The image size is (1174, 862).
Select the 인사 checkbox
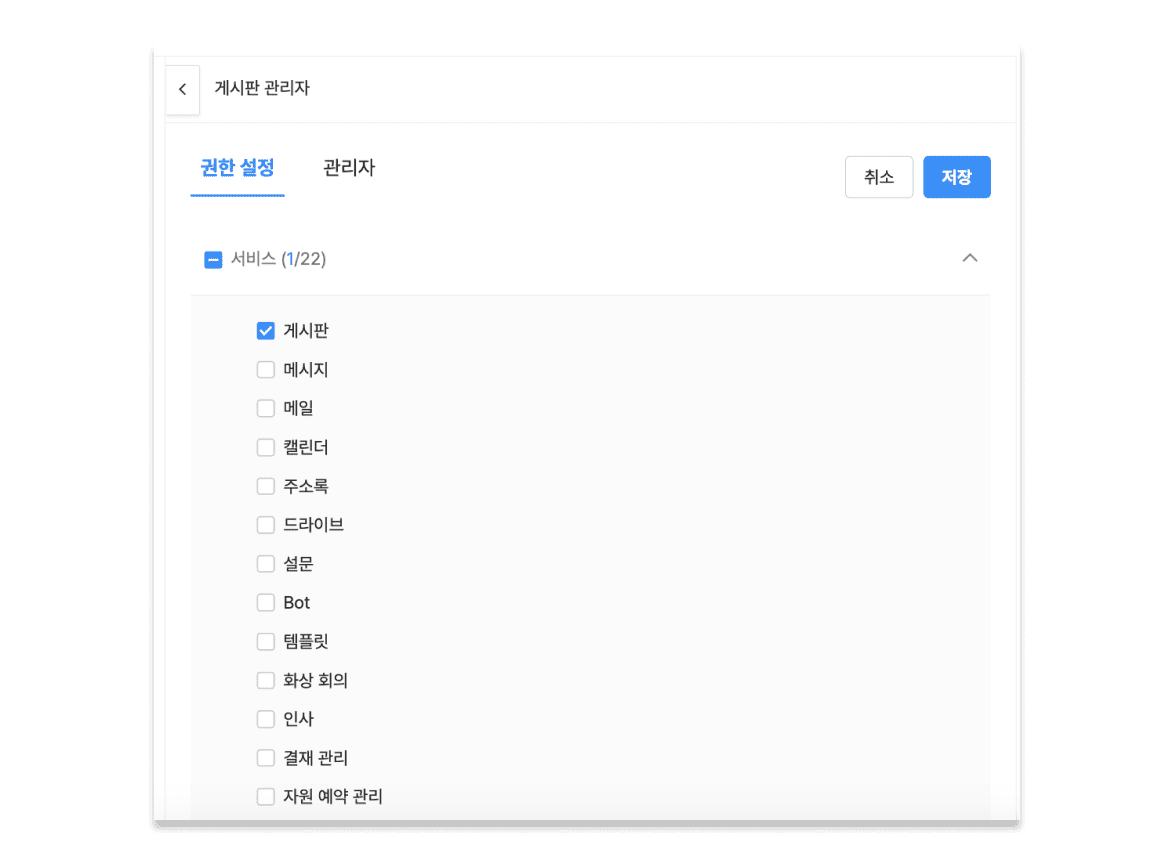point(265,719)
